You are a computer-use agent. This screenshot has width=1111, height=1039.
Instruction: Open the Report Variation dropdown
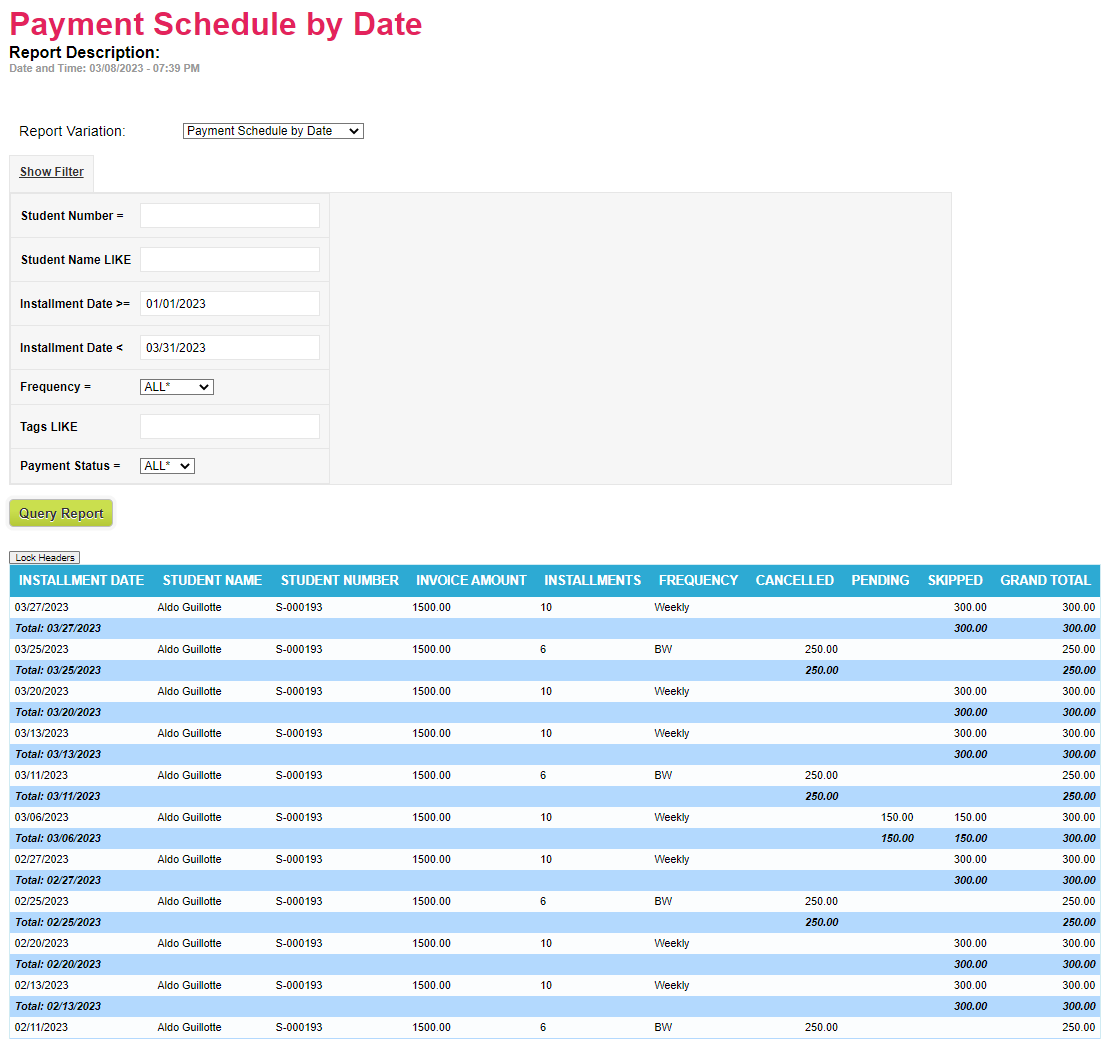point(273,131)
